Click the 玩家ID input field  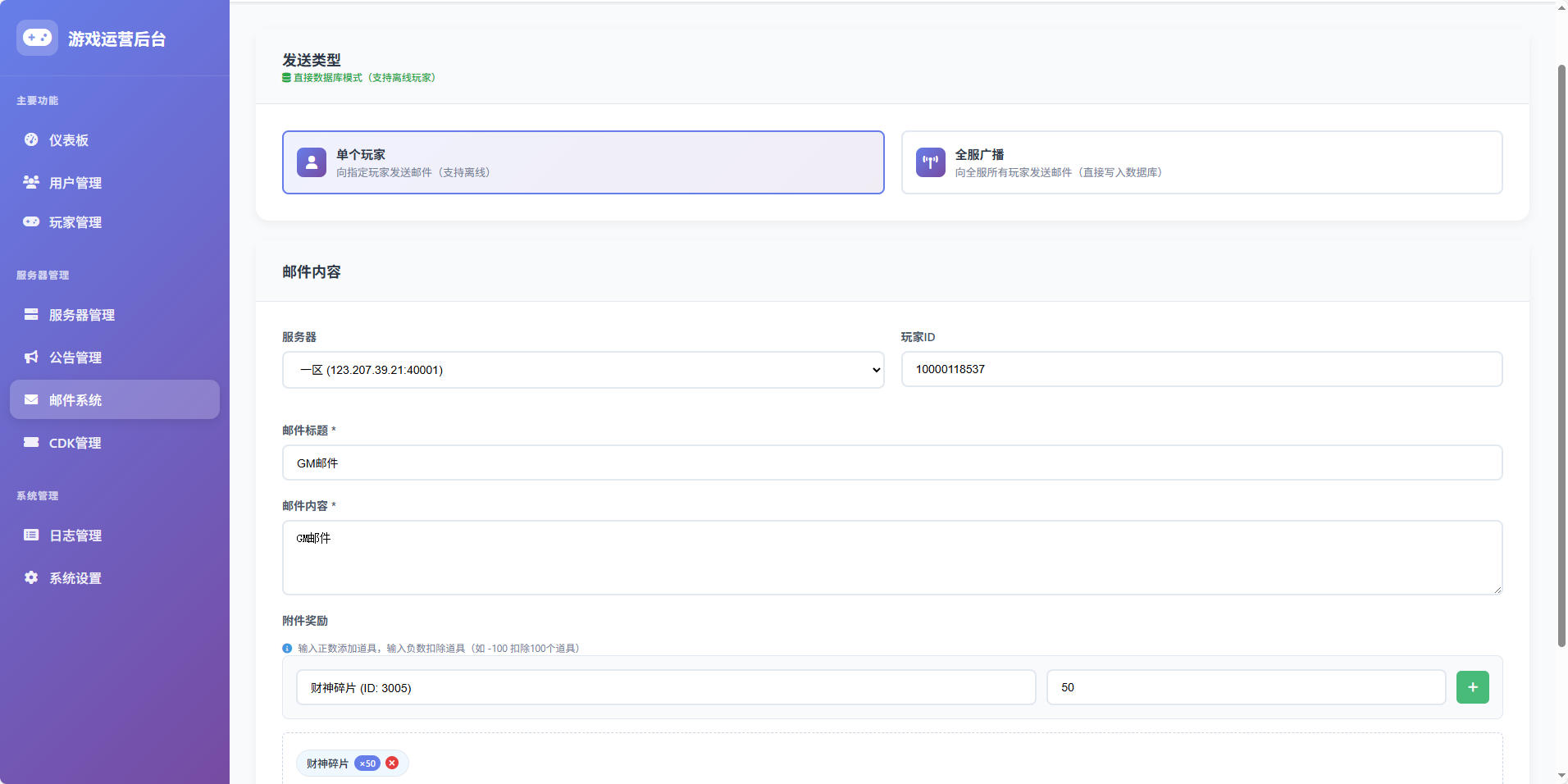[x=1201, y=369]
